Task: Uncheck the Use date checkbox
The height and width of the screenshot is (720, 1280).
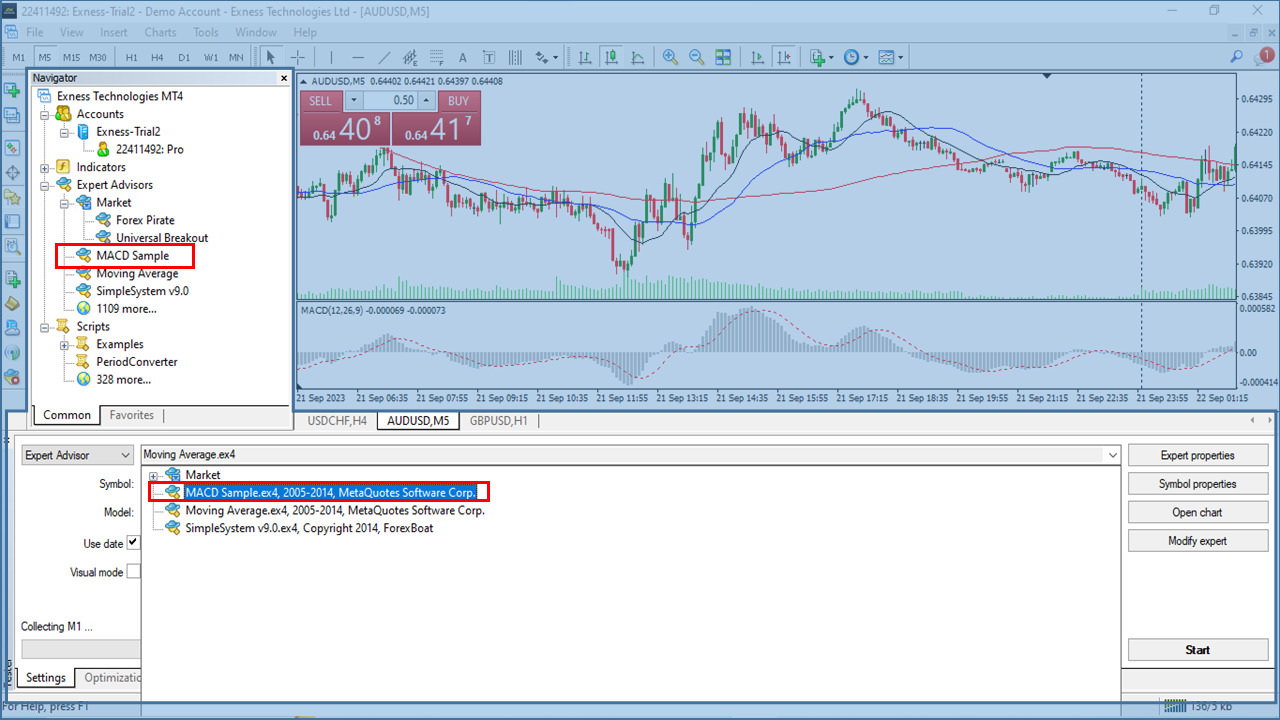Action: tap(135, 543)
